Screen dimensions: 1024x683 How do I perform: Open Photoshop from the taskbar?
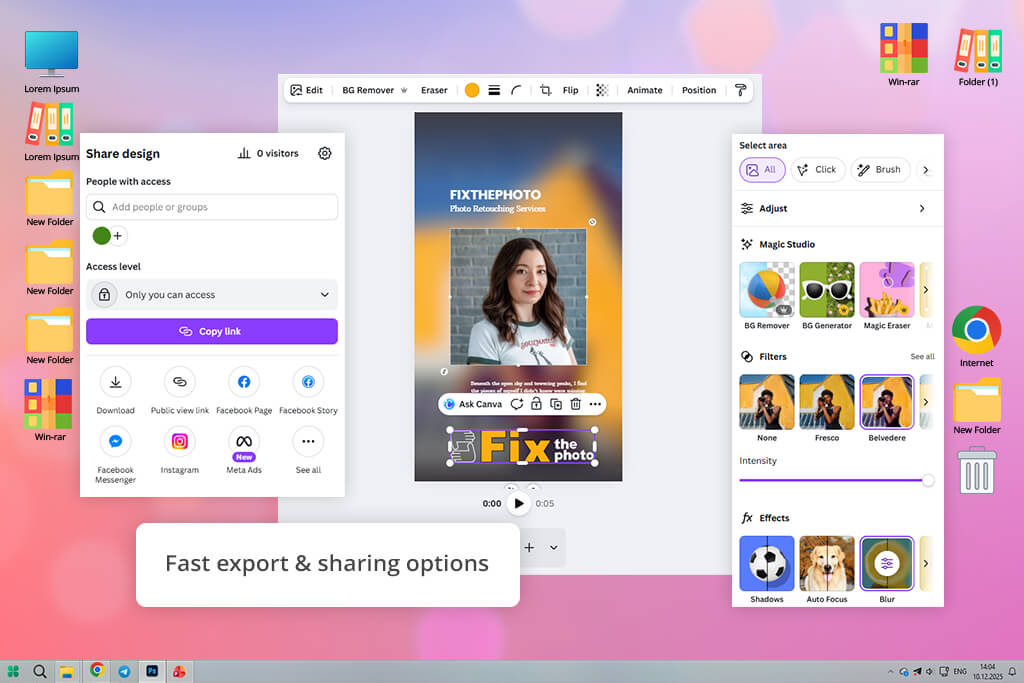[152, 671]
